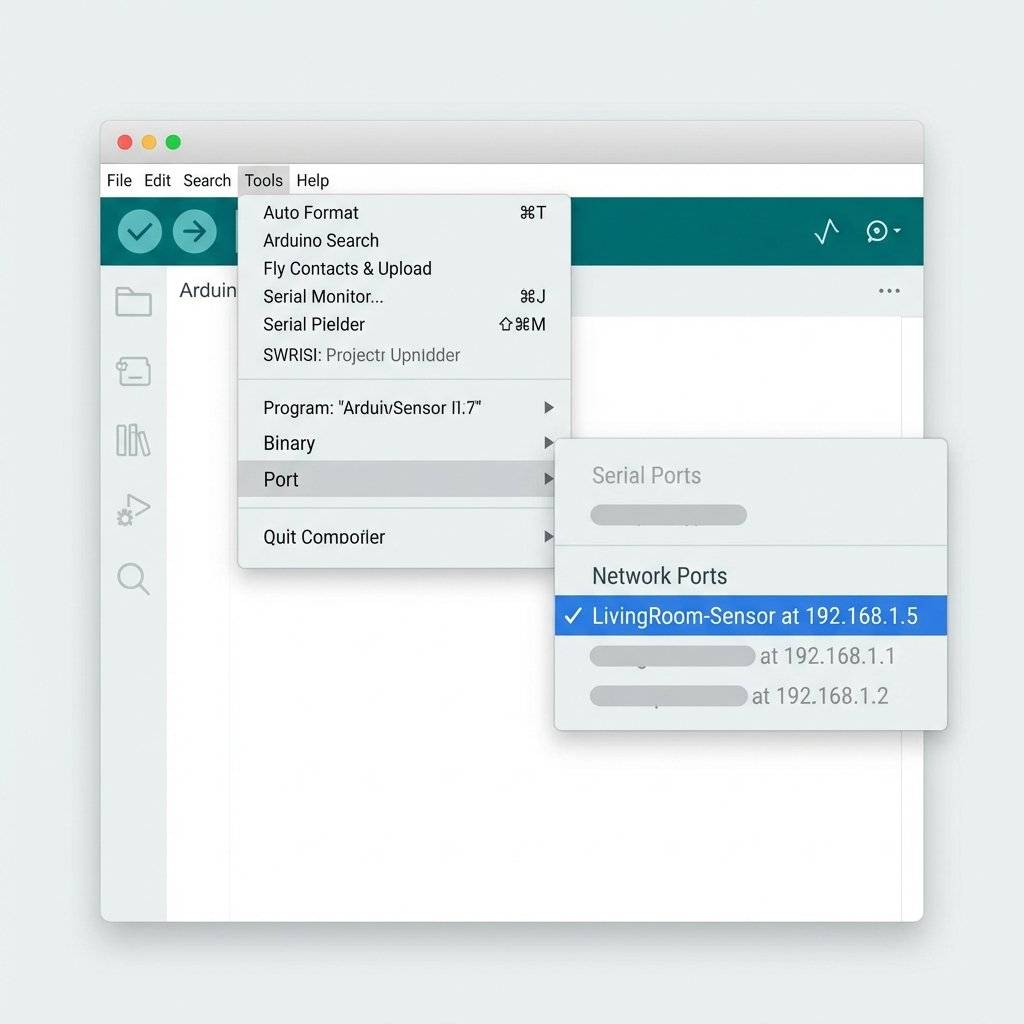Screen dimensions: 1024x1024
Task: Click the Arduino Search menu entry
Action: tap(320, 240)
